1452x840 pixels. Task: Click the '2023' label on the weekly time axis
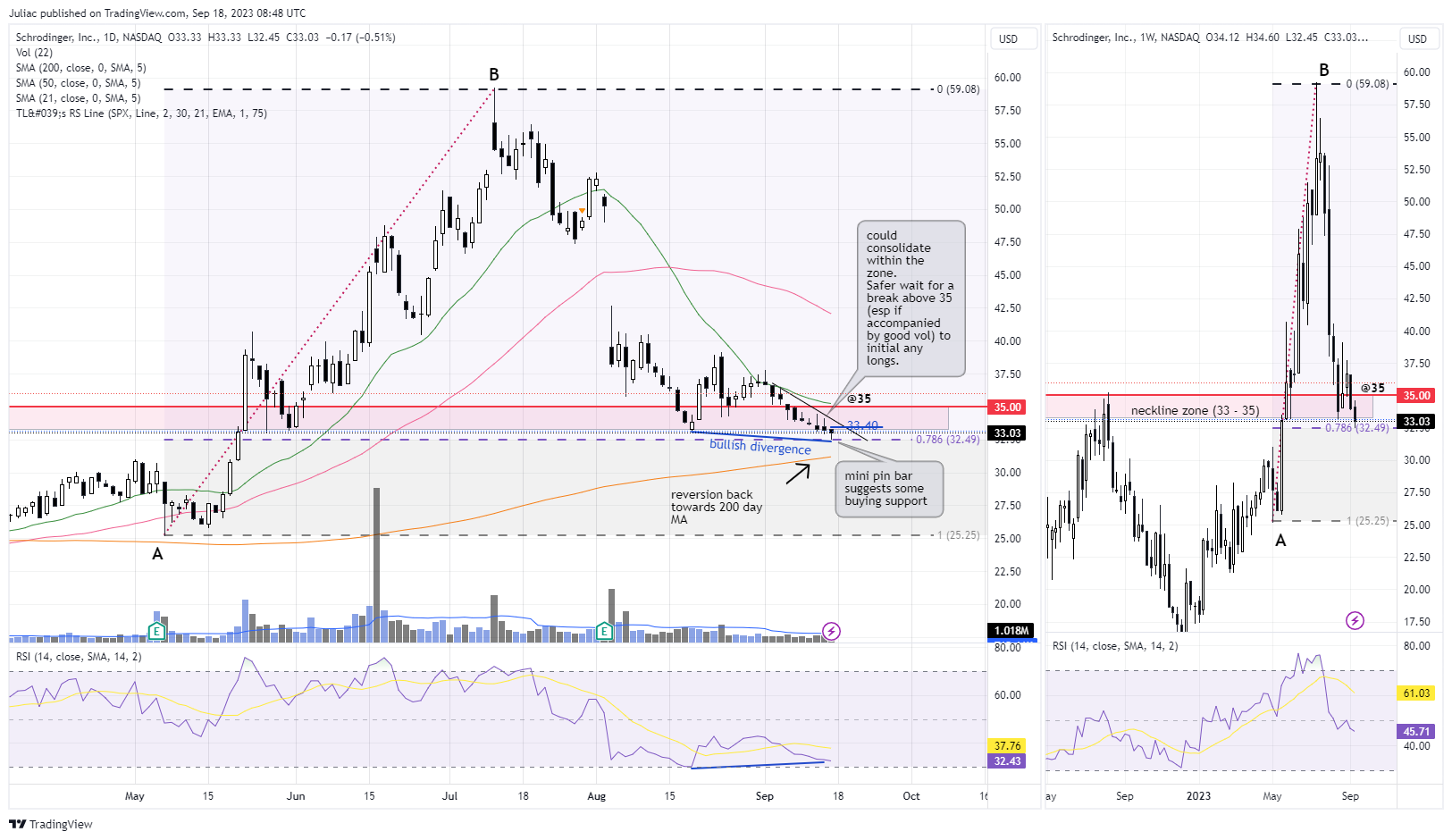1198,796
